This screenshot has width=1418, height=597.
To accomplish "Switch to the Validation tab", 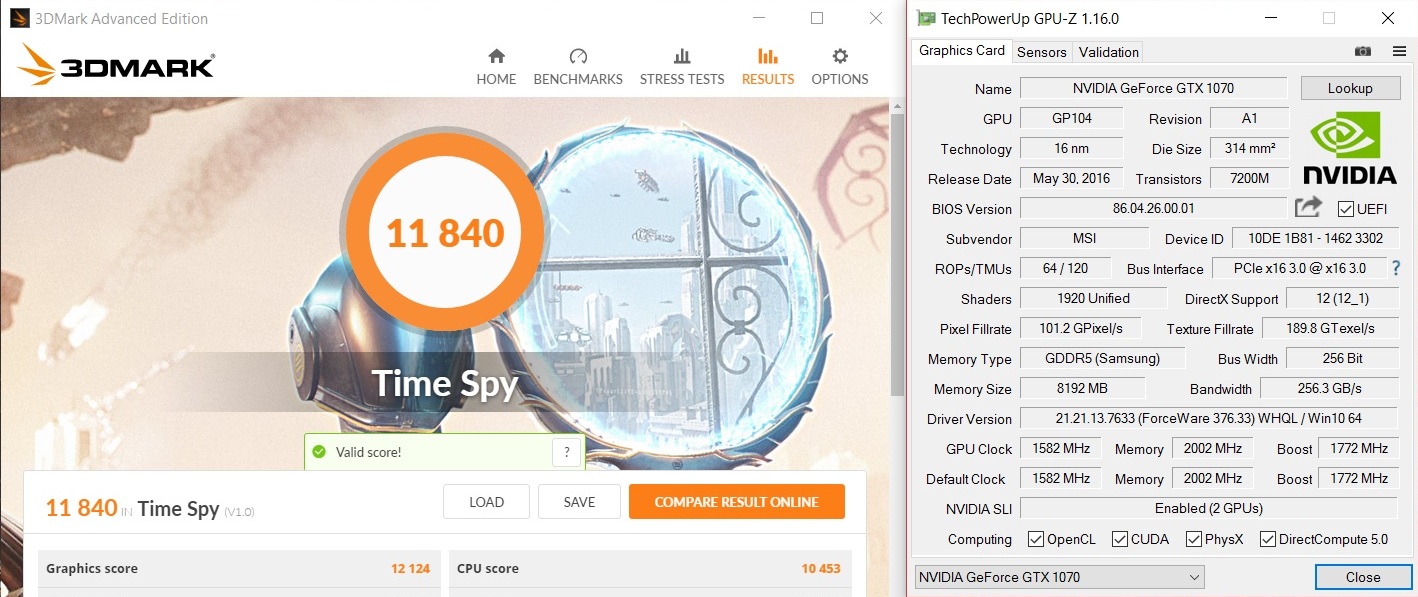I will click(1108, 52).
